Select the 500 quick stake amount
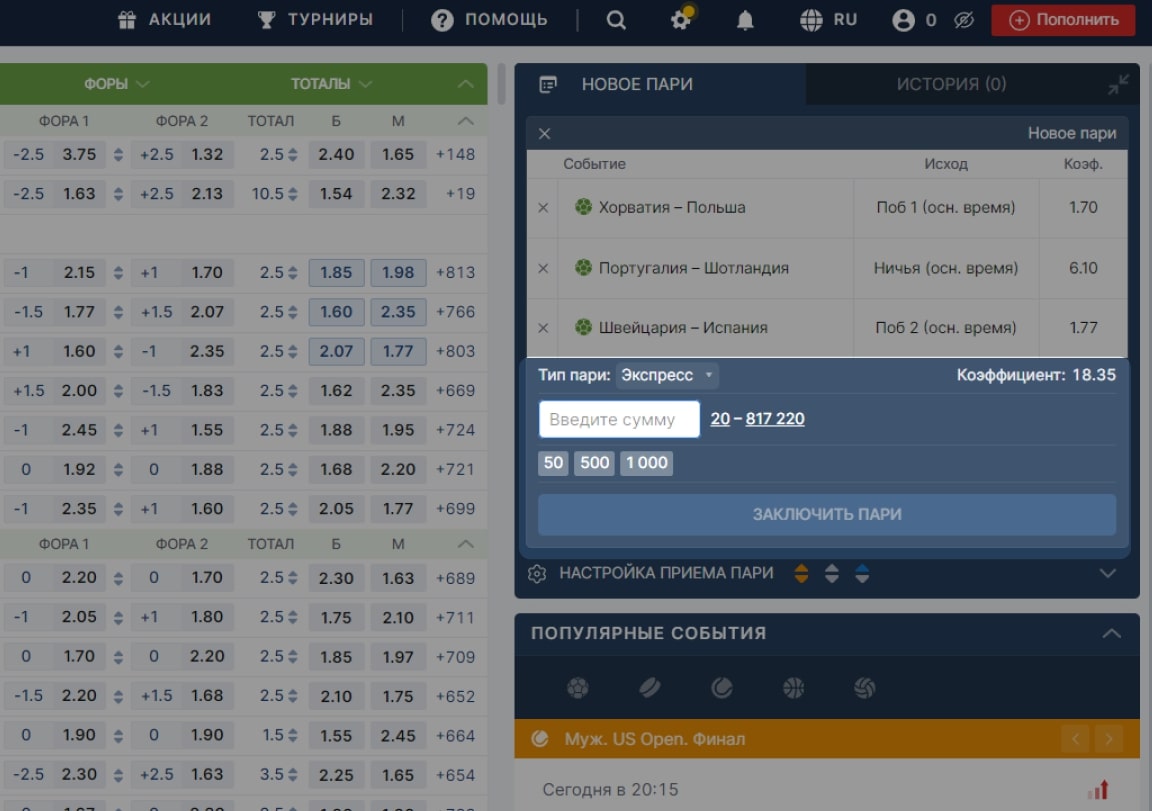Screen dimensions: 1152x811 coord(594,463)
